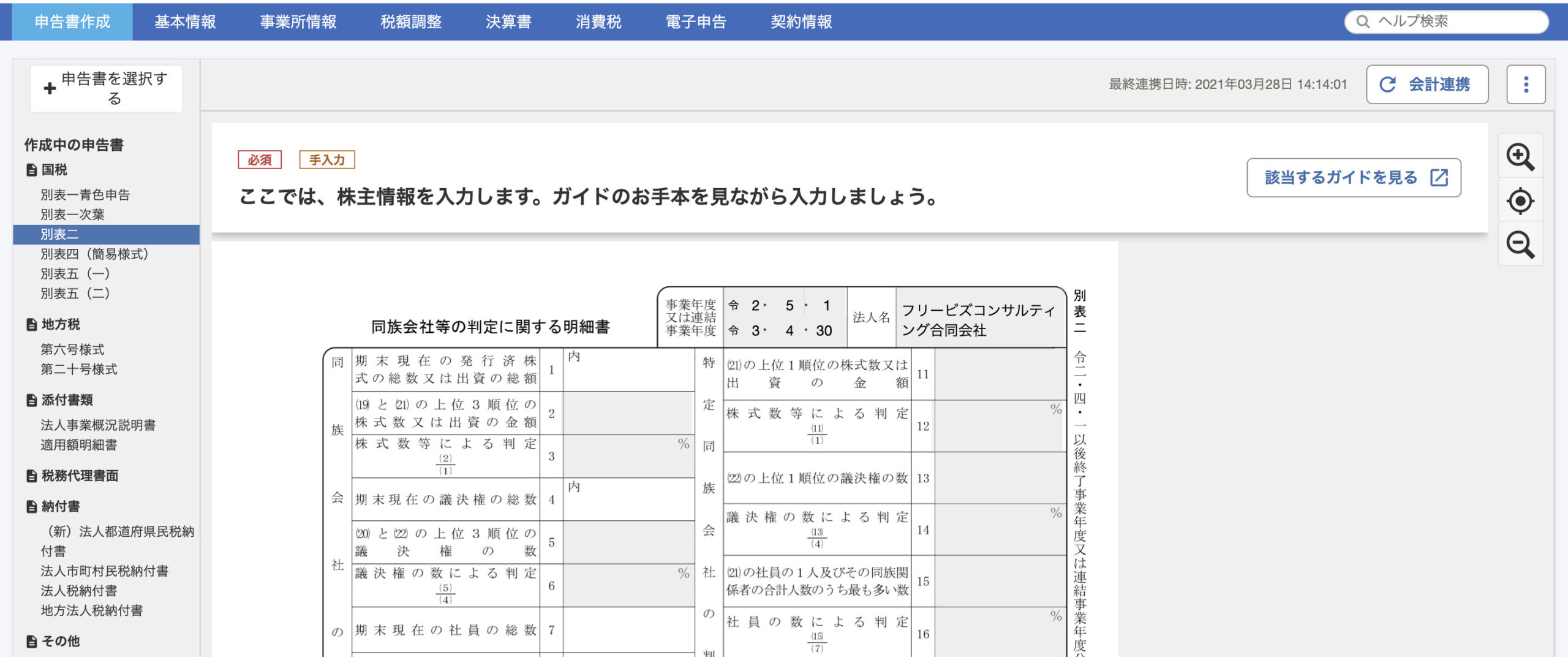The image size is (1568, 657).
Task: Click field 13 上位1順位議決権 cell
Action: [1000, 478]
